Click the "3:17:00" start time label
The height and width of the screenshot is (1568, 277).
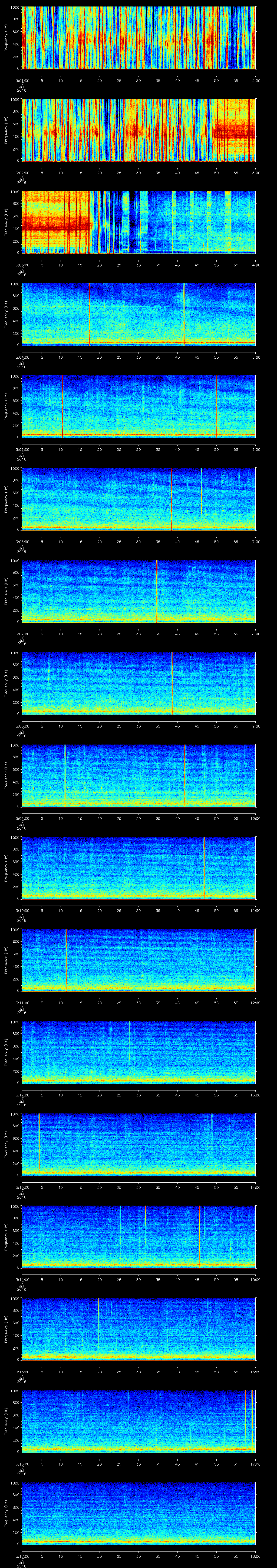(x=22, y=1555)
